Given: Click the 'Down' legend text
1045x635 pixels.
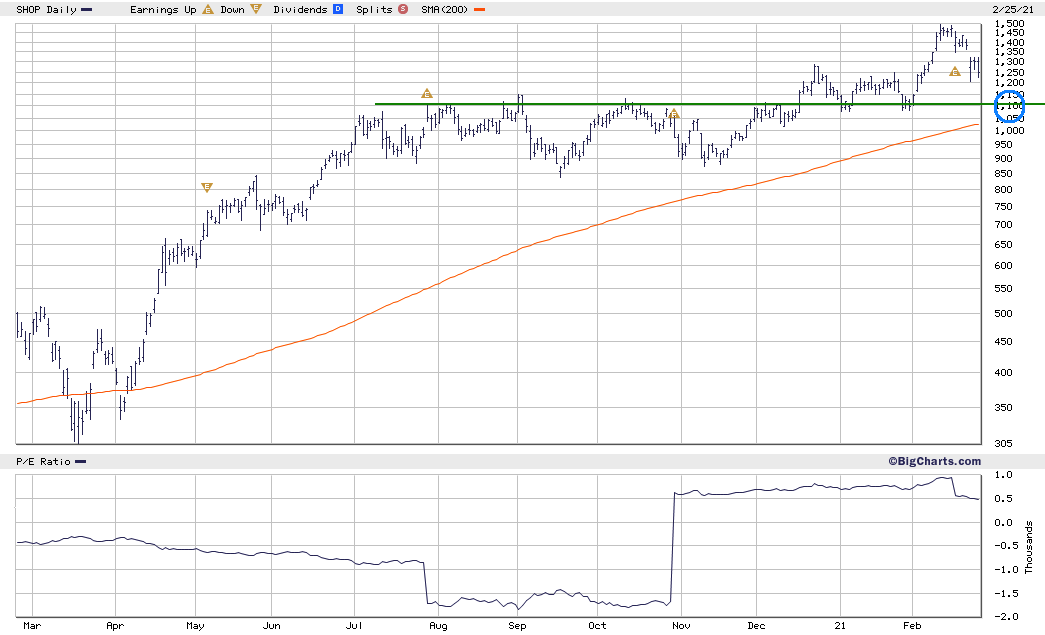Looking at the screenshot, I should 233,9.
